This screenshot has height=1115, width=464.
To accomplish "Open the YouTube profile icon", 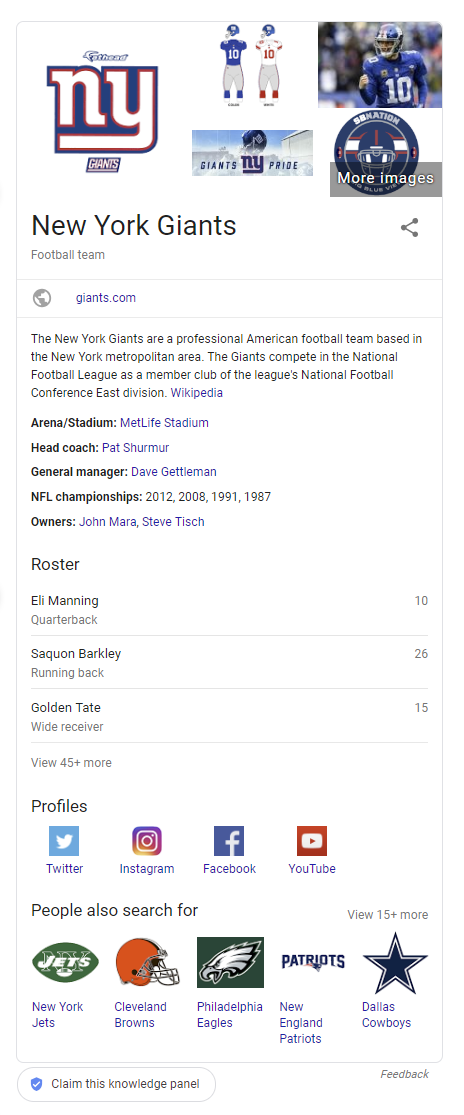I will click(312, 841).
